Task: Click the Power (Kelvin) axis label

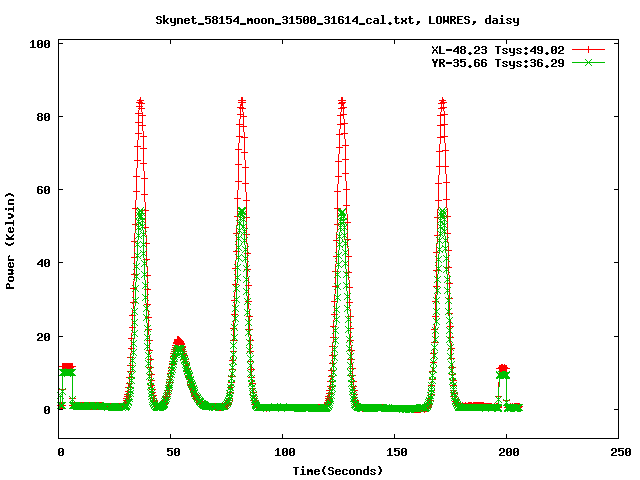Action: click(10, 241)
